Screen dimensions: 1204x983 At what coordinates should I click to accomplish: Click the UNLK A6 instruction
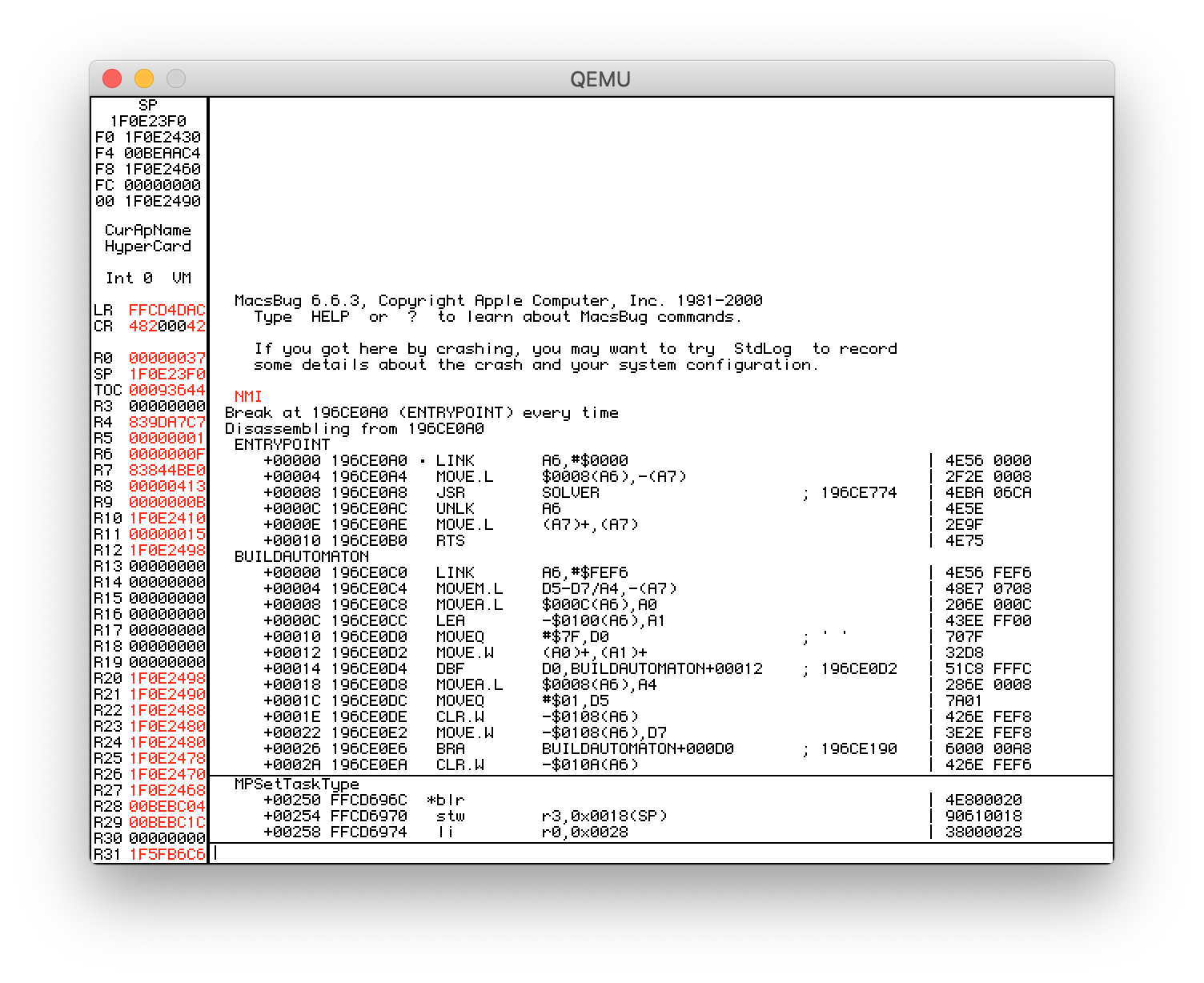coord(499,508)
